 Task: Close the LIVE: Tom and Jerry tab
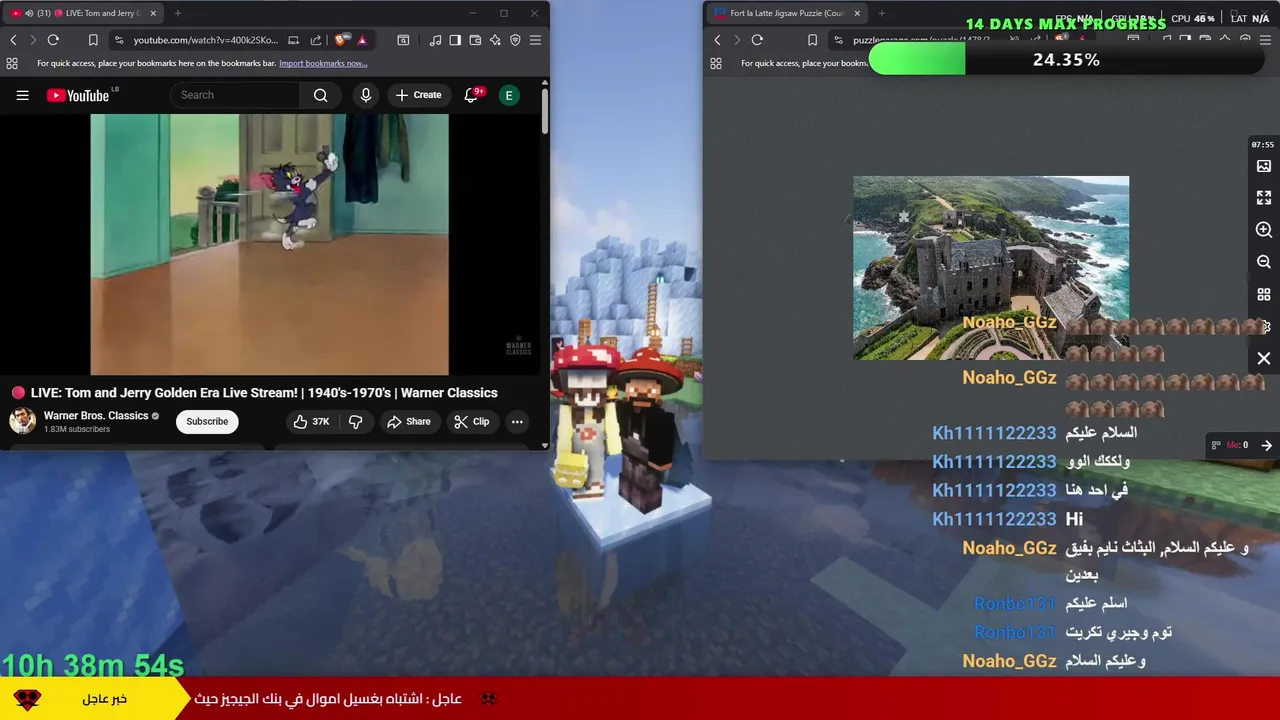[153, 13]
